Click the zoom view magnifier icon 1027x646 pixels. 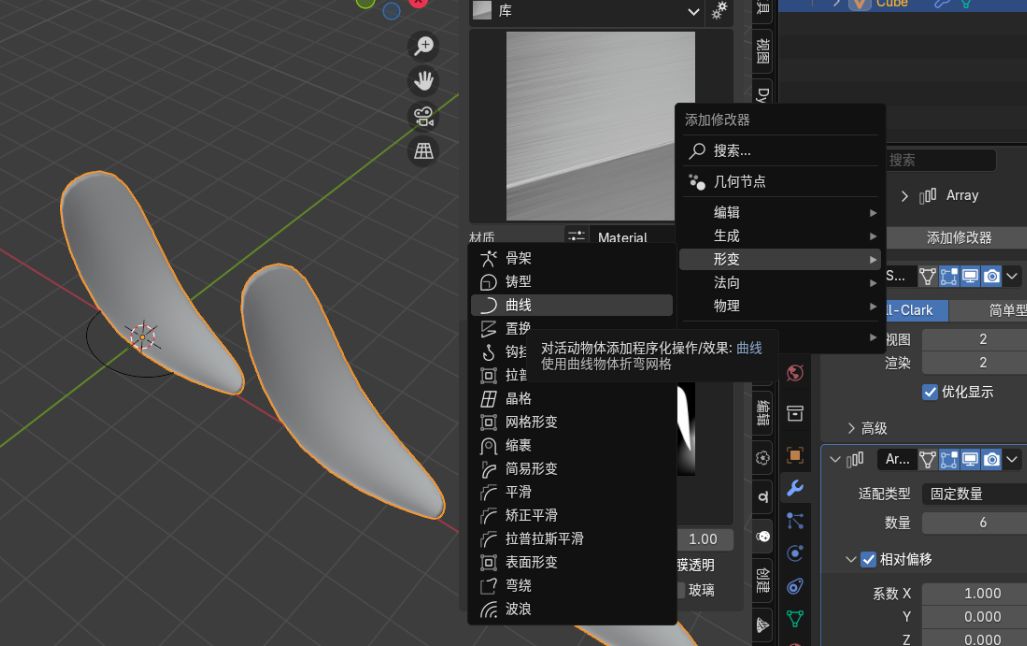click(x=424, y=46)
